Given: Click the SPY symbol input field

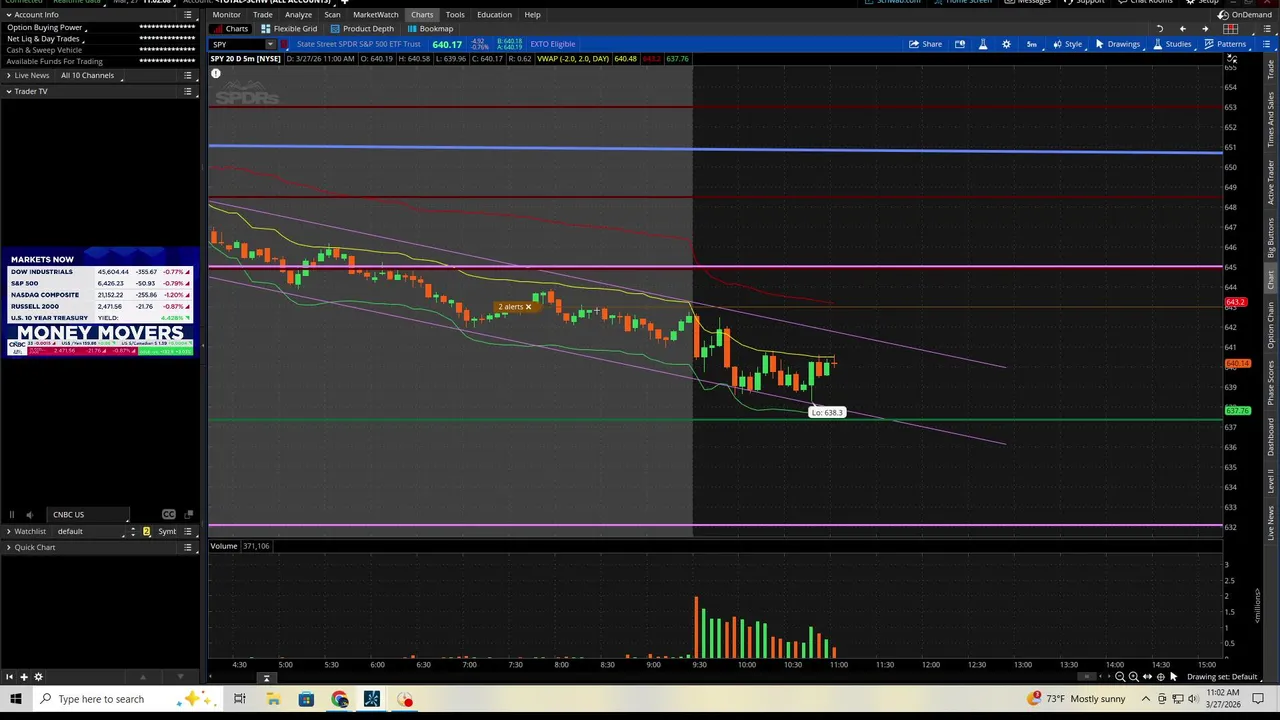Looking at the screenshot, I should [x=237, y=45].
